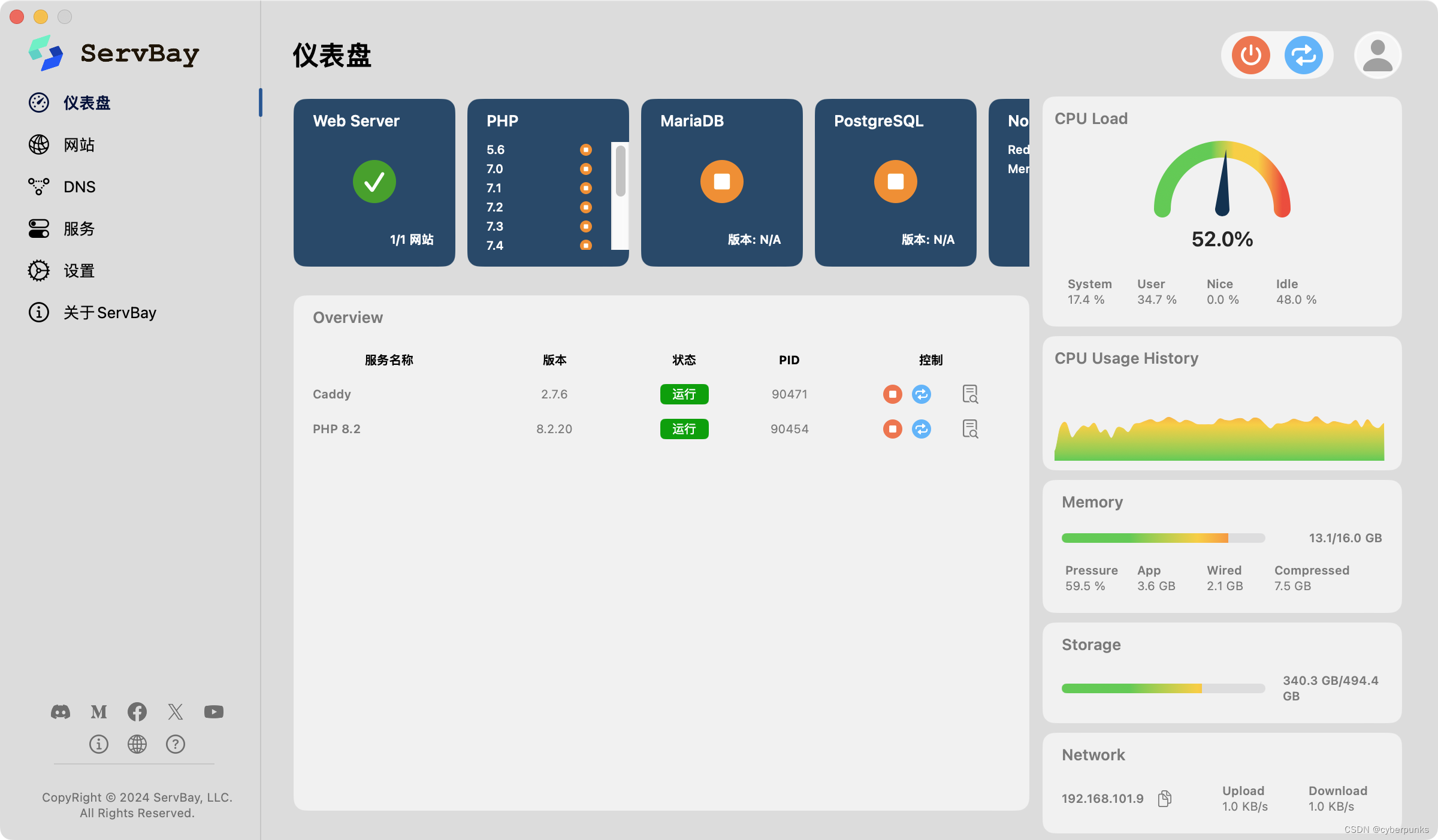Click the PHP 8.2 运行 status badge
The height and width of the screenshot is (840, 1438).
[684, 429]
